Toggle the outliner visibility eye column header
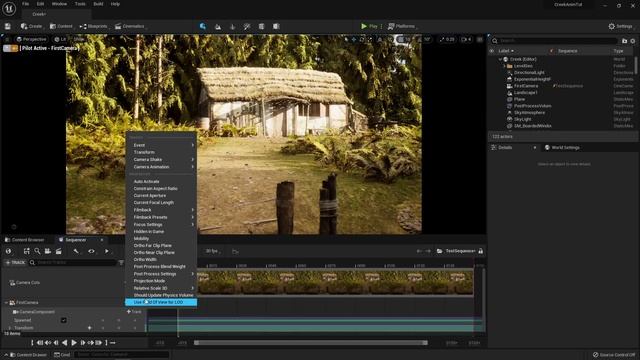640x360 pixels. tap(492, 51)
